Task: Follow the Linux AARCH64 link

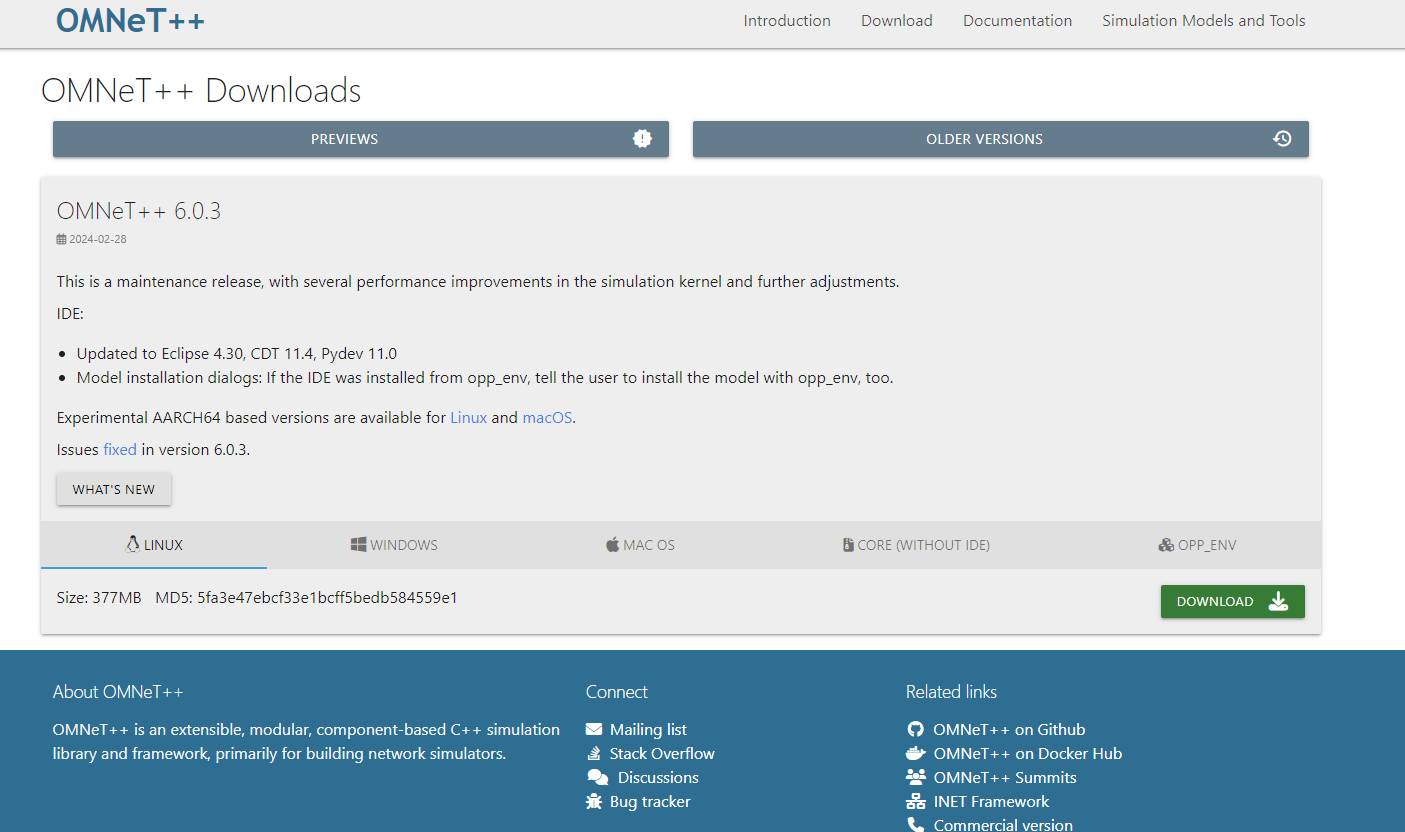Action: 469,418
